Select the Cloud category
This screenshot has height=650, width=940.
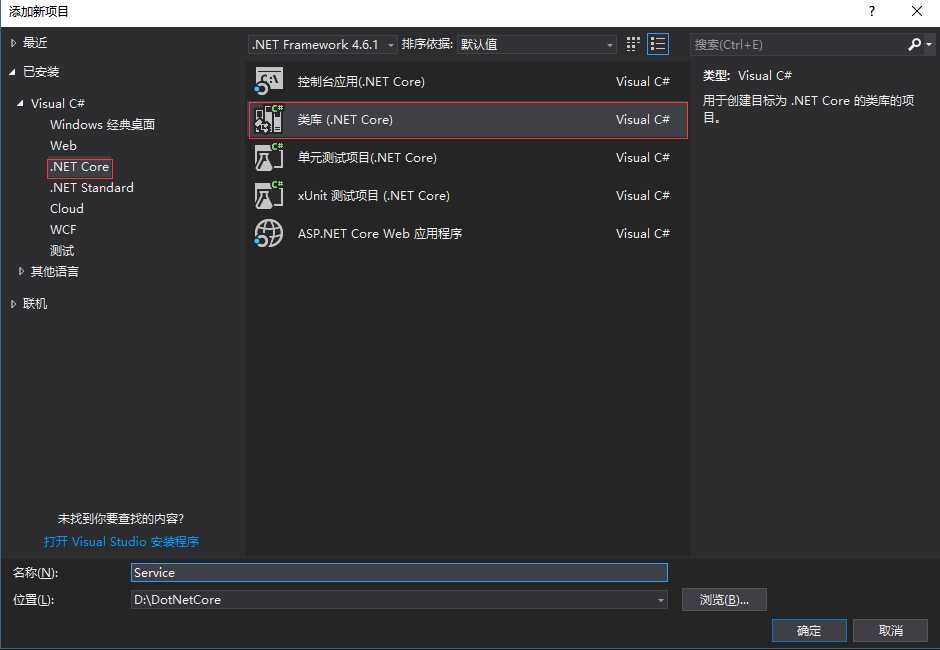click(x=67, y=209)
